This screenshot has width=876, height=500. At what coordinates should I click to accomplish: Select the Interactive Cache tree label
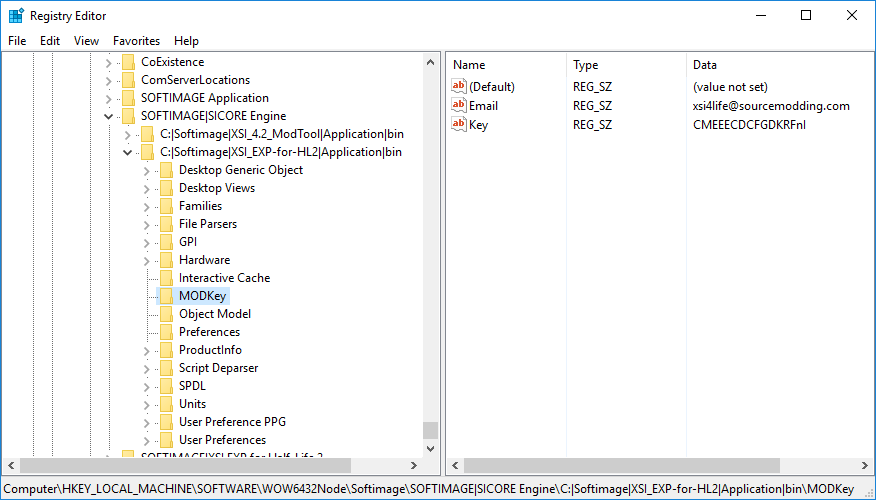pyautogui.click(x=225, y=278)
